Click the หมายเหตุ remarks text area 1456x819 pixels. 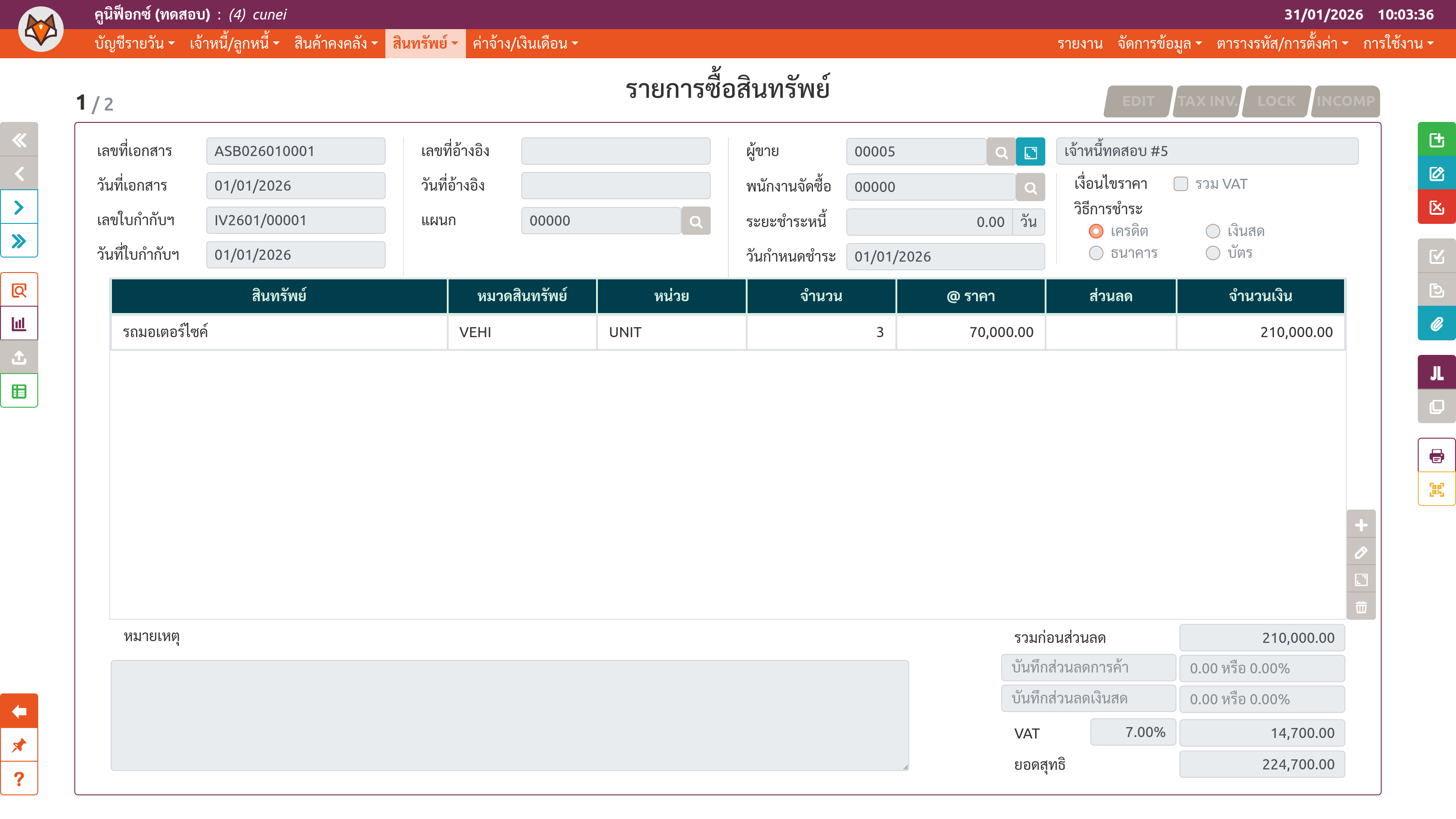(509, 715)
